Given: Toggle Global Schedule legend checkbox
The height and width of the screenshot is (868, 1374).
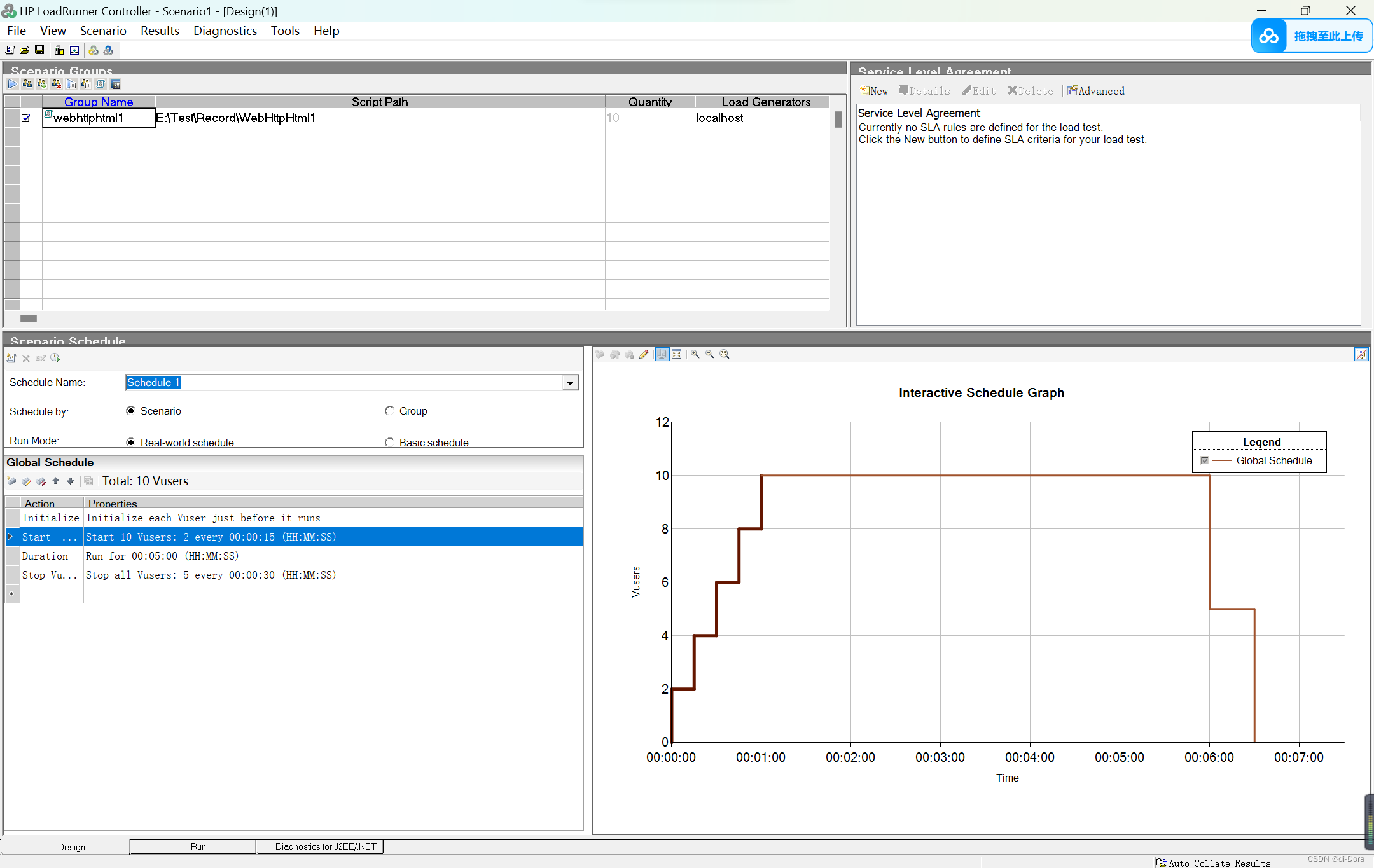Looking at the screenshot, I should coord(1204,460).
